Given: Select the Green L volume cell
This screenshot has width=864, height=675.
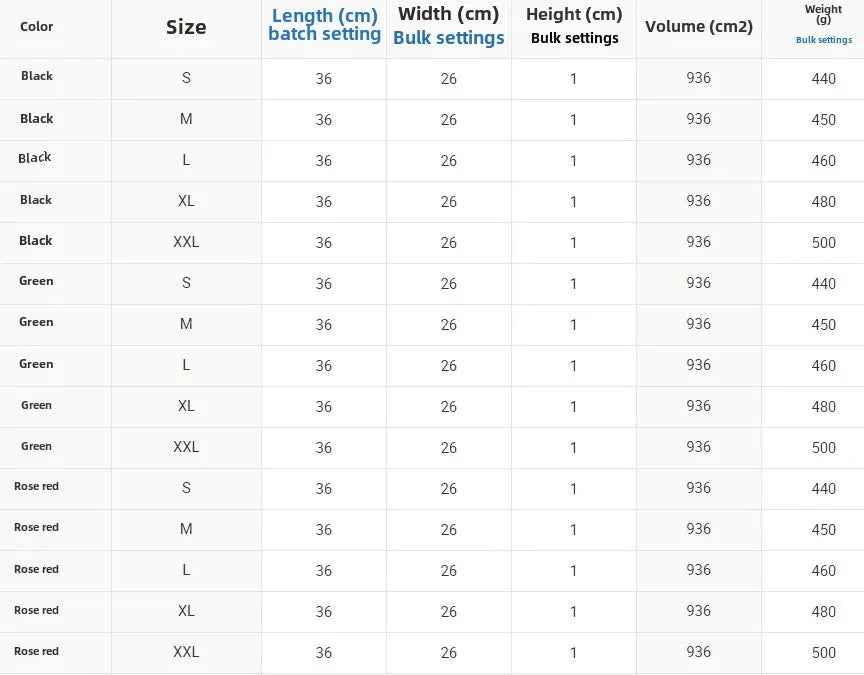Looking at the screenshot, I should click(x=698, y=365).
